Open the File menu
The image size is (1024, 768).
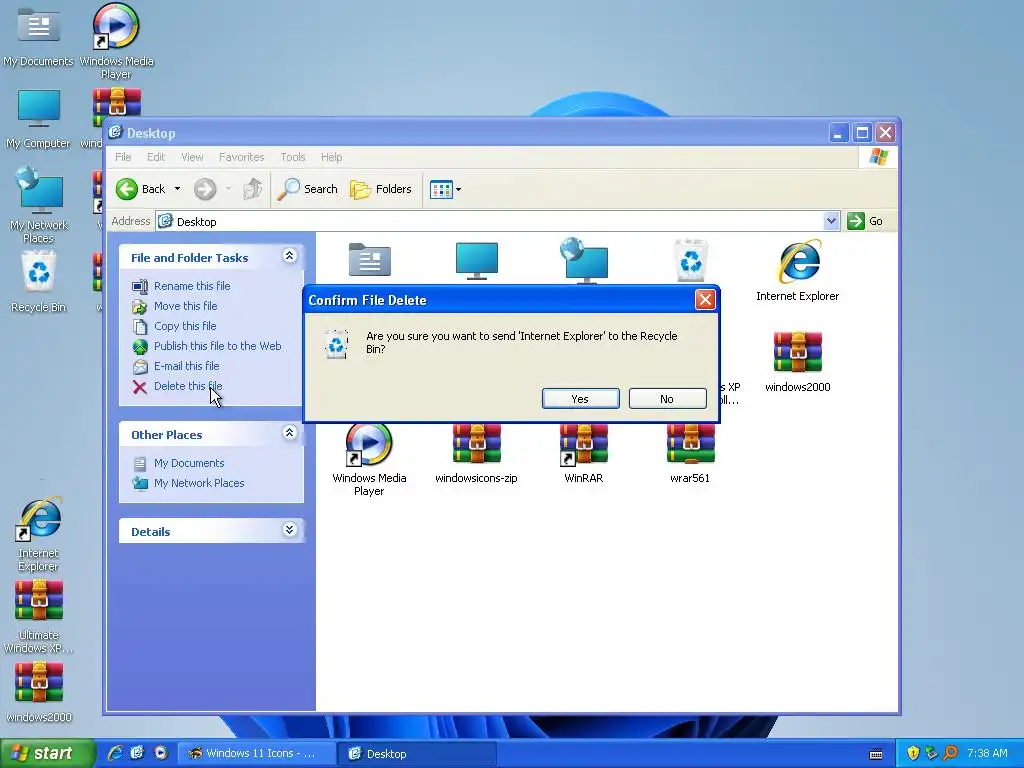tap(123, 157)
